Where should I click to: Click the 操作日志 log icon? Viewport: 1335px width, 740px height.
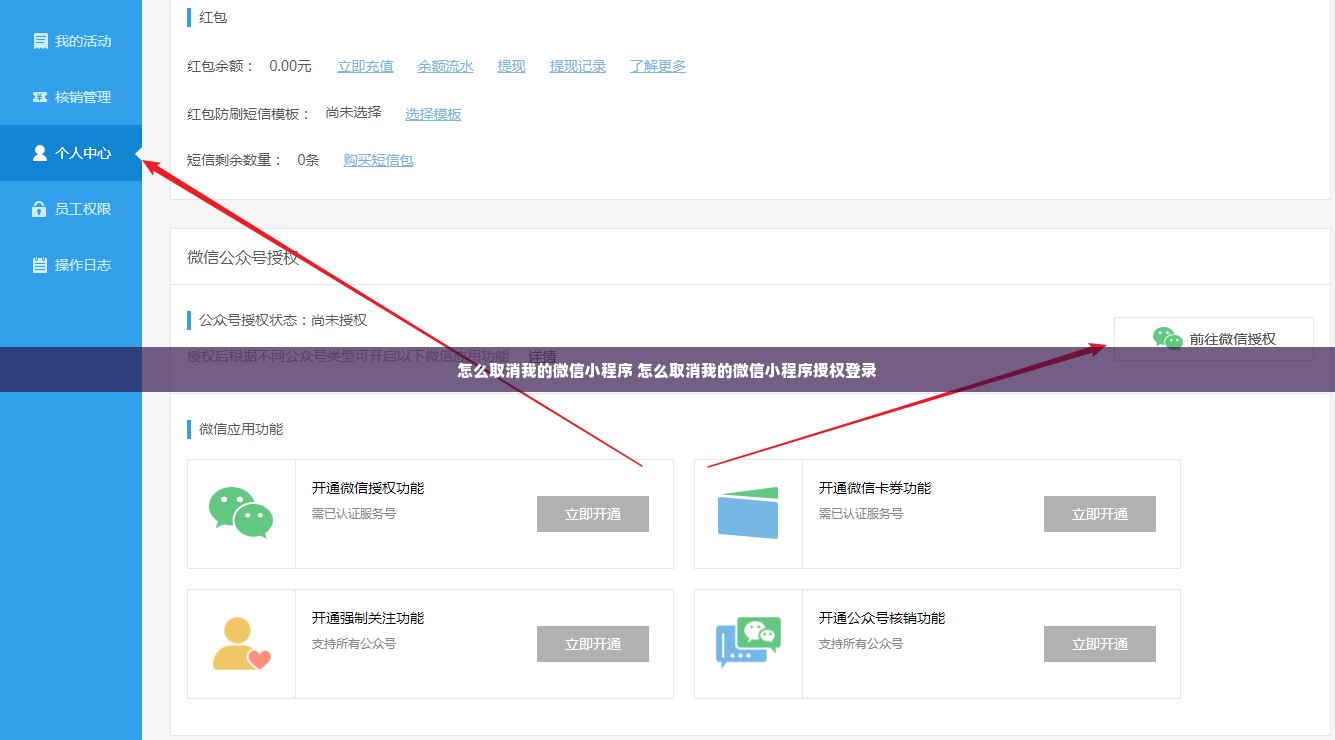click(40, 265)
